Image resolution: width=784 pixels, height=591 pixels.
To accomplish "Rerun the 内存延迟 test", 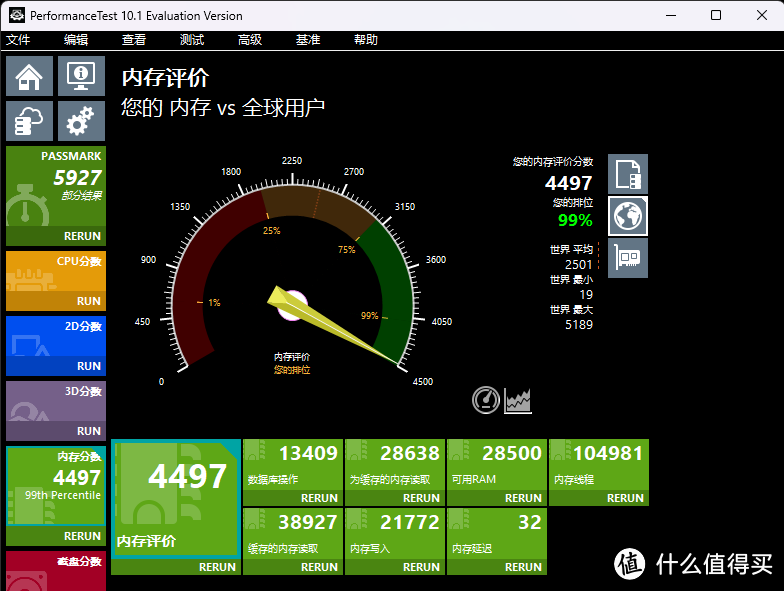I will (497, 567).
